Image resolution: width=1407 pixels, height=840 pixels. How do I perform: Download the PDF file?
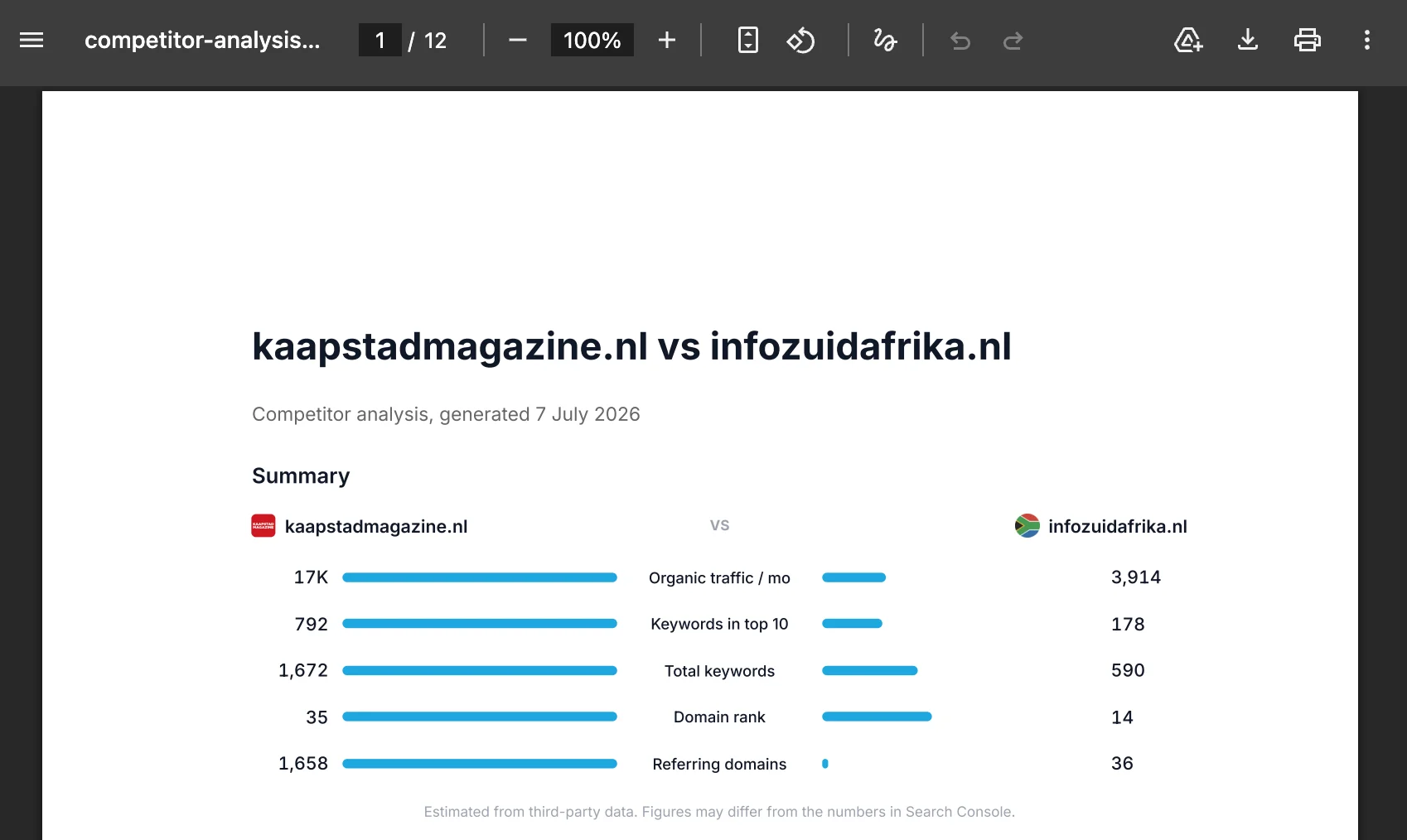(x=1248, y=40)
